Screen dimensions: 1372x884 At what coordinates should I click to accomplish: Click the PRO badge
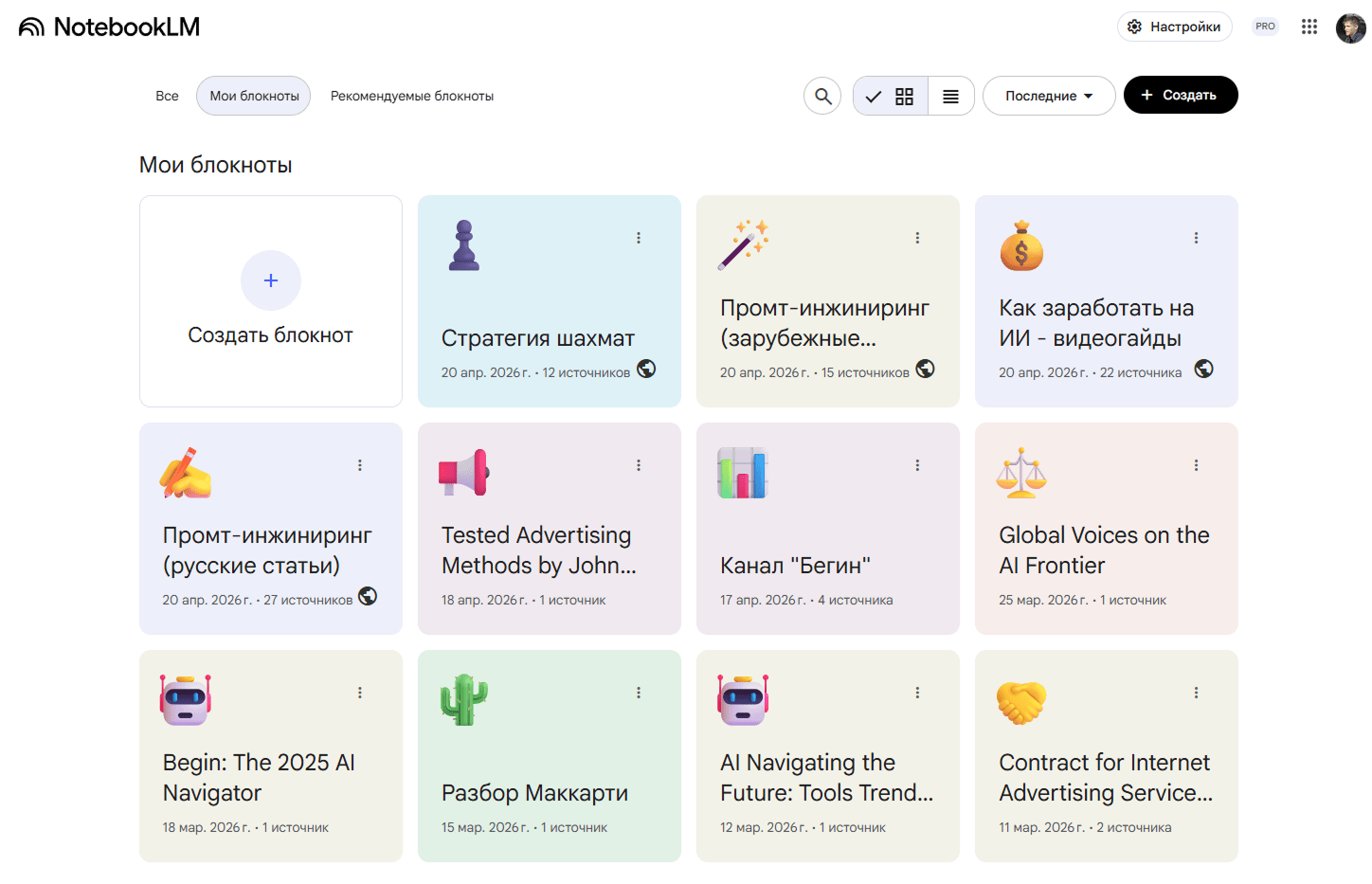1265,27
